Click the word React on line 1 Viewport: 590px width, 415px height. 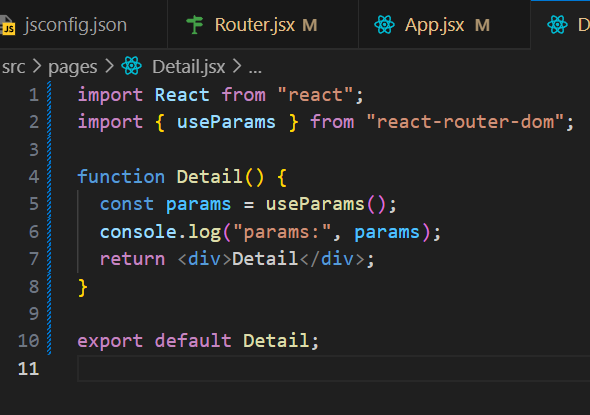[182, 95]
